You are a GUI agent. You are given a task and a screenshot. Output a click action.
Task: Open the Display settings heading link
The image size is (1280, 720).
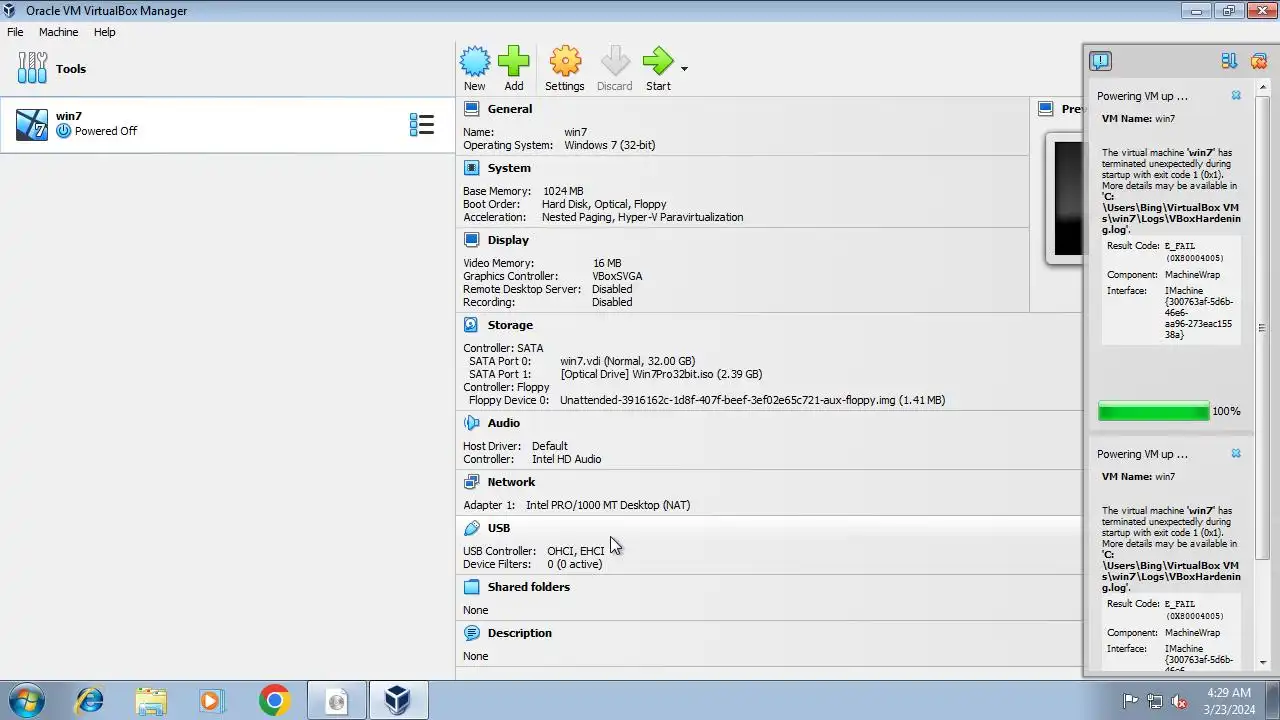click(x=508, y=240)
